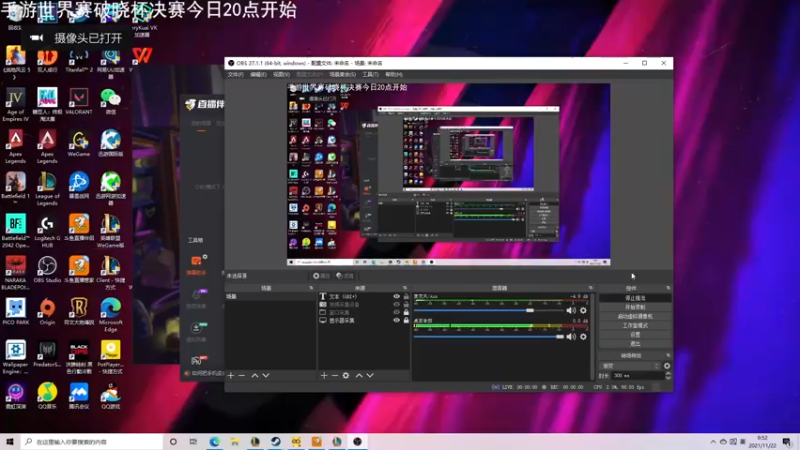The height and width of the screenshot is (450, 800).
Task: Move selected scene up
Action: point(255,376)
